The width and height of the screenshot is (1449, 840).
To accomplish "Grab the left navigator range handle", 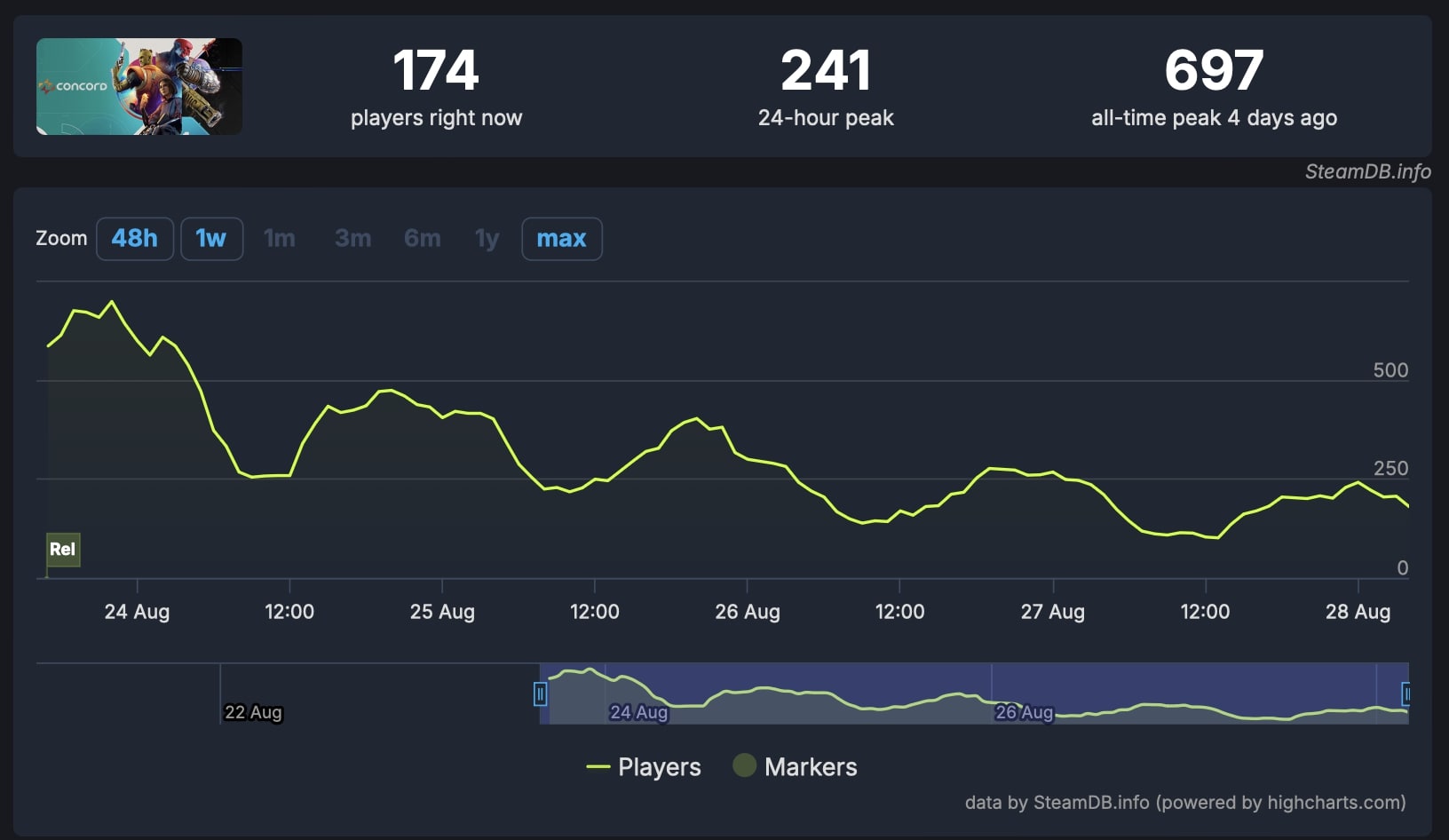I will tap(540, 693).
